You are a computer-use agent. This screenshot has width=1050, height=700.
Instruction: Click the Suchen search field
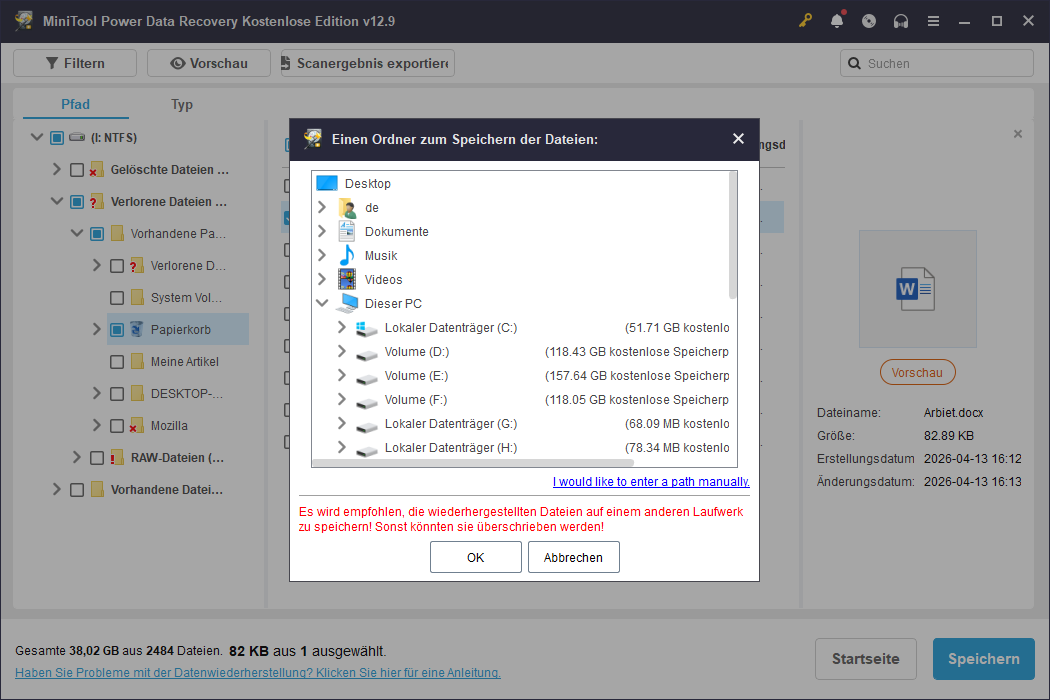937,63
